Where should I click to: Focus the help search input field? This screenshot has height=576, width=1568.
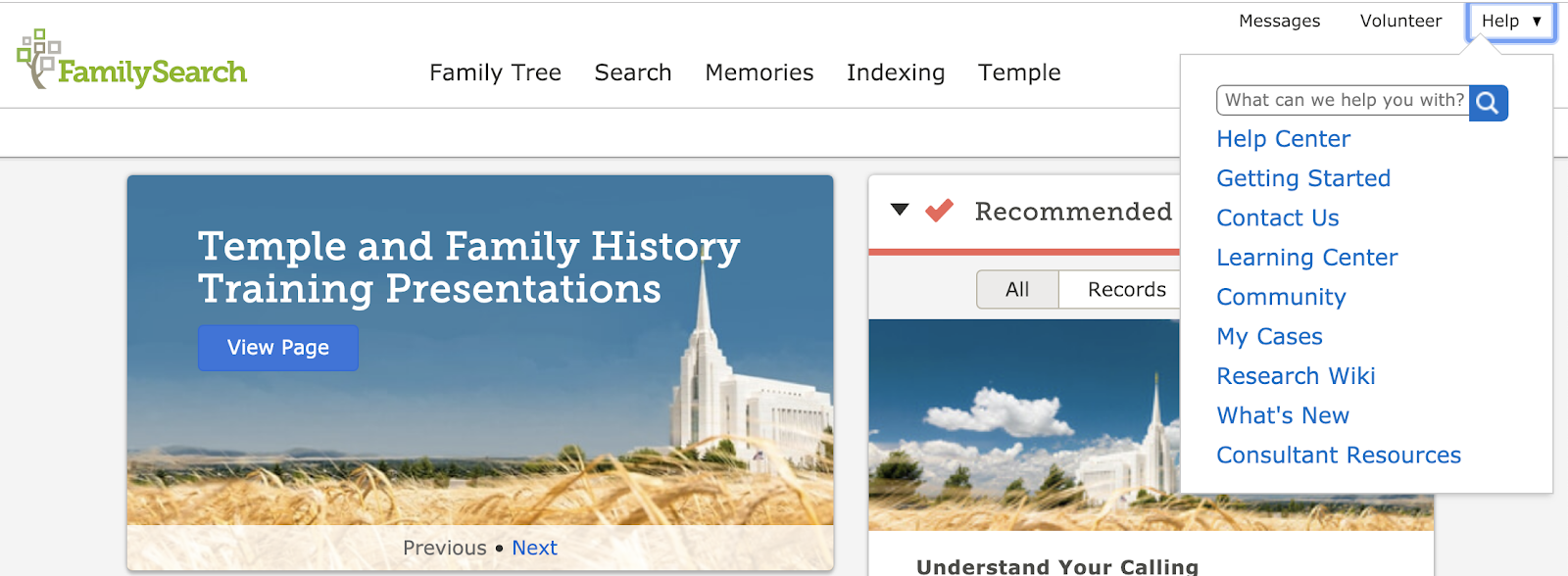coord(1343,100)
